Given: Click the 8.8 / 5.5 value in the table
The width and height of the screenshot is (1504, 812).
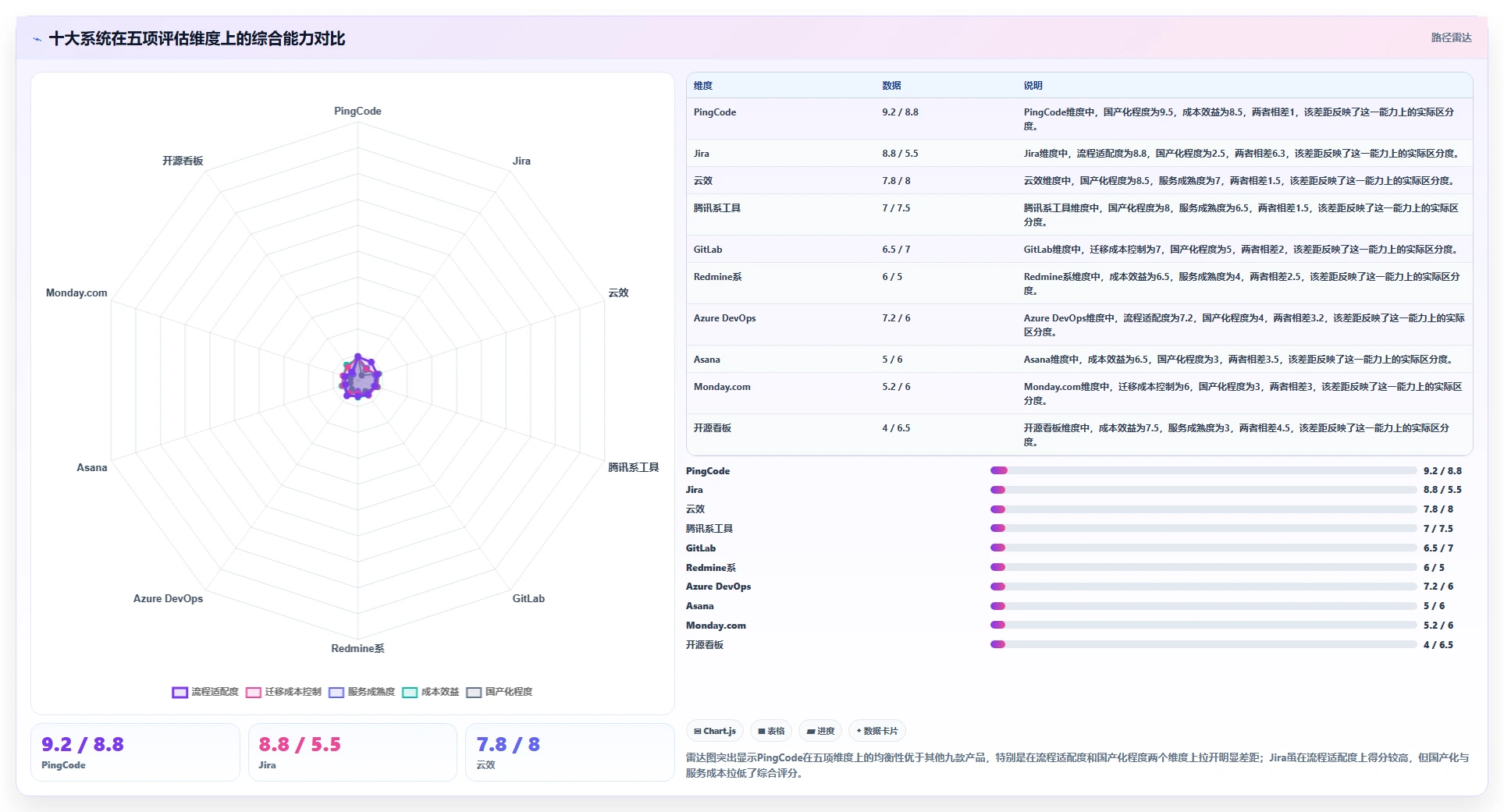Looking at the screenshot, I should click(901, 154).
